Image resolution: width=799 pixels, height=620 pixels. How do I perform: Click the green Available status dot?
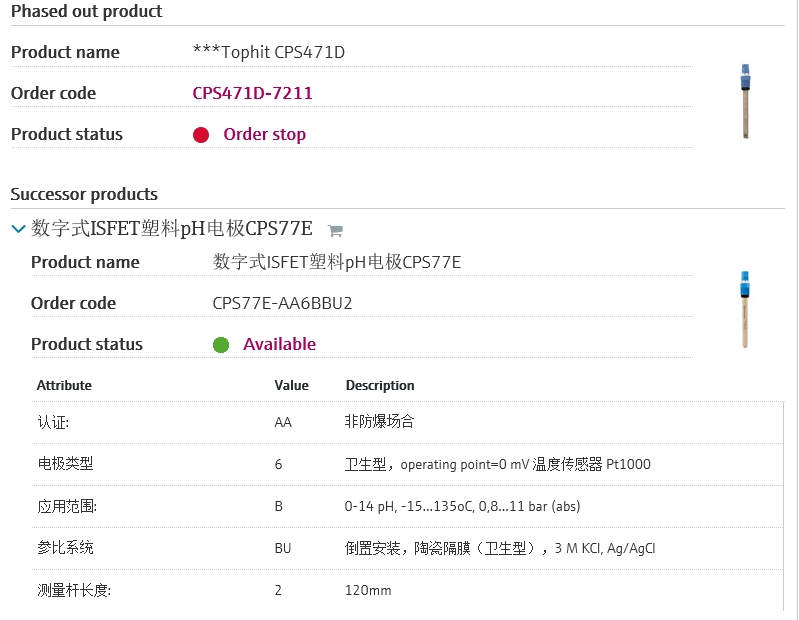tap(221, 345)
